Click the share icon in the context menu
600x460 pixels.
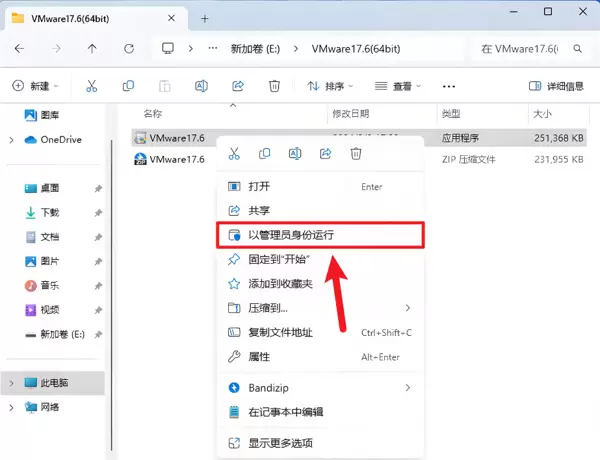(x=325, y=153)
